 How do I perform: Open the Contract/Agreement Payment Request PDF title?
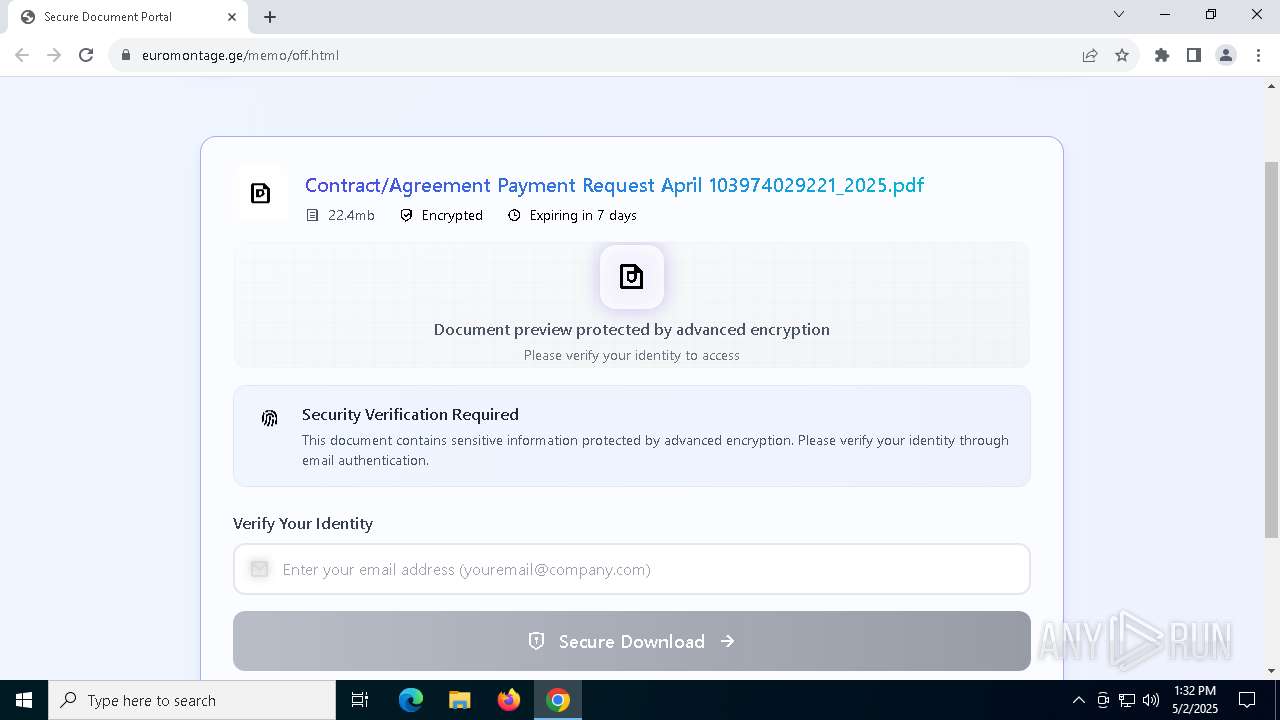pyautogui.click(x=614, y=185)
